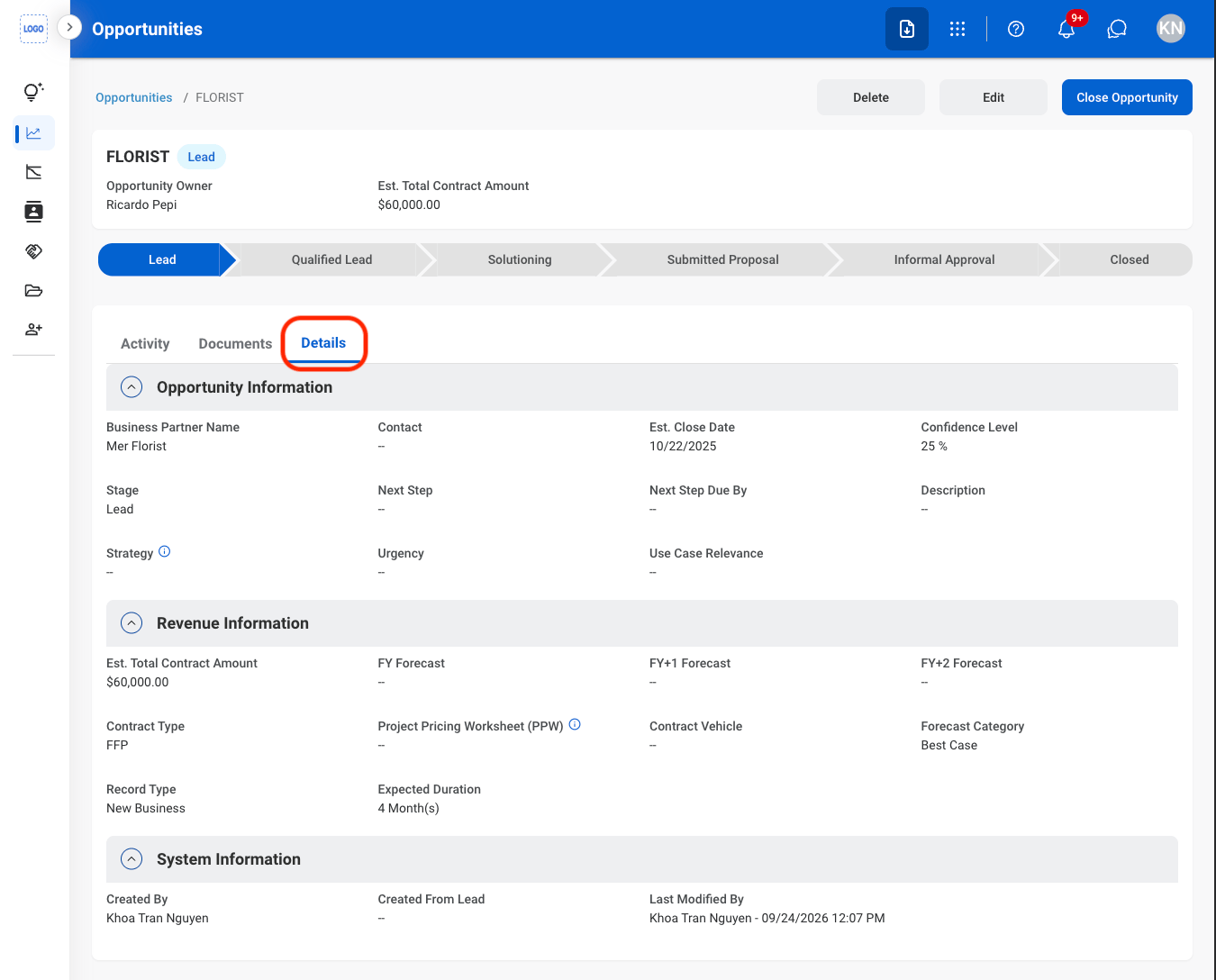This screenshot has width=1216, height=980.
Task: Click the Lead status badge beside FLORIST
Action: (202, 157)
